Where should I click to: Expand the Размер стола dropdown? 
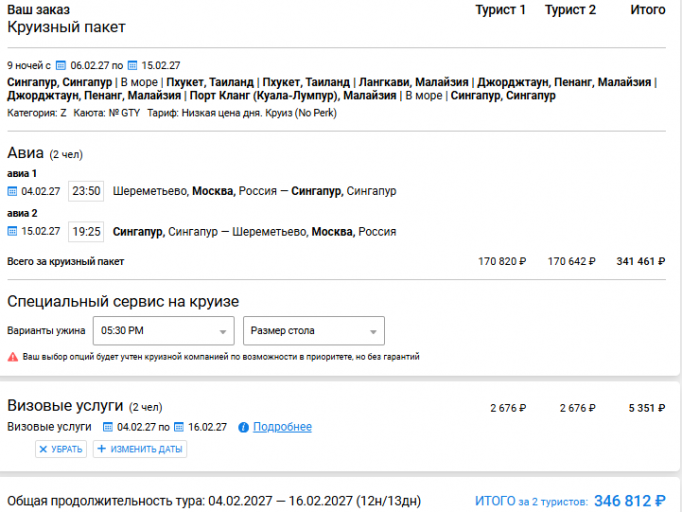(x=314, y=331)
